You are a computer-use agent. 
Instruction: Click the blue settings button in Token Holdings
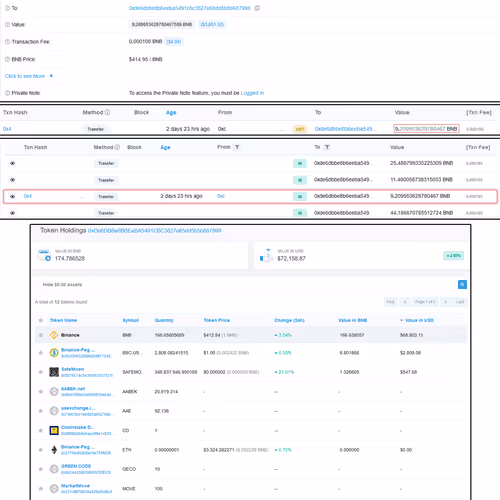point(462,284)
